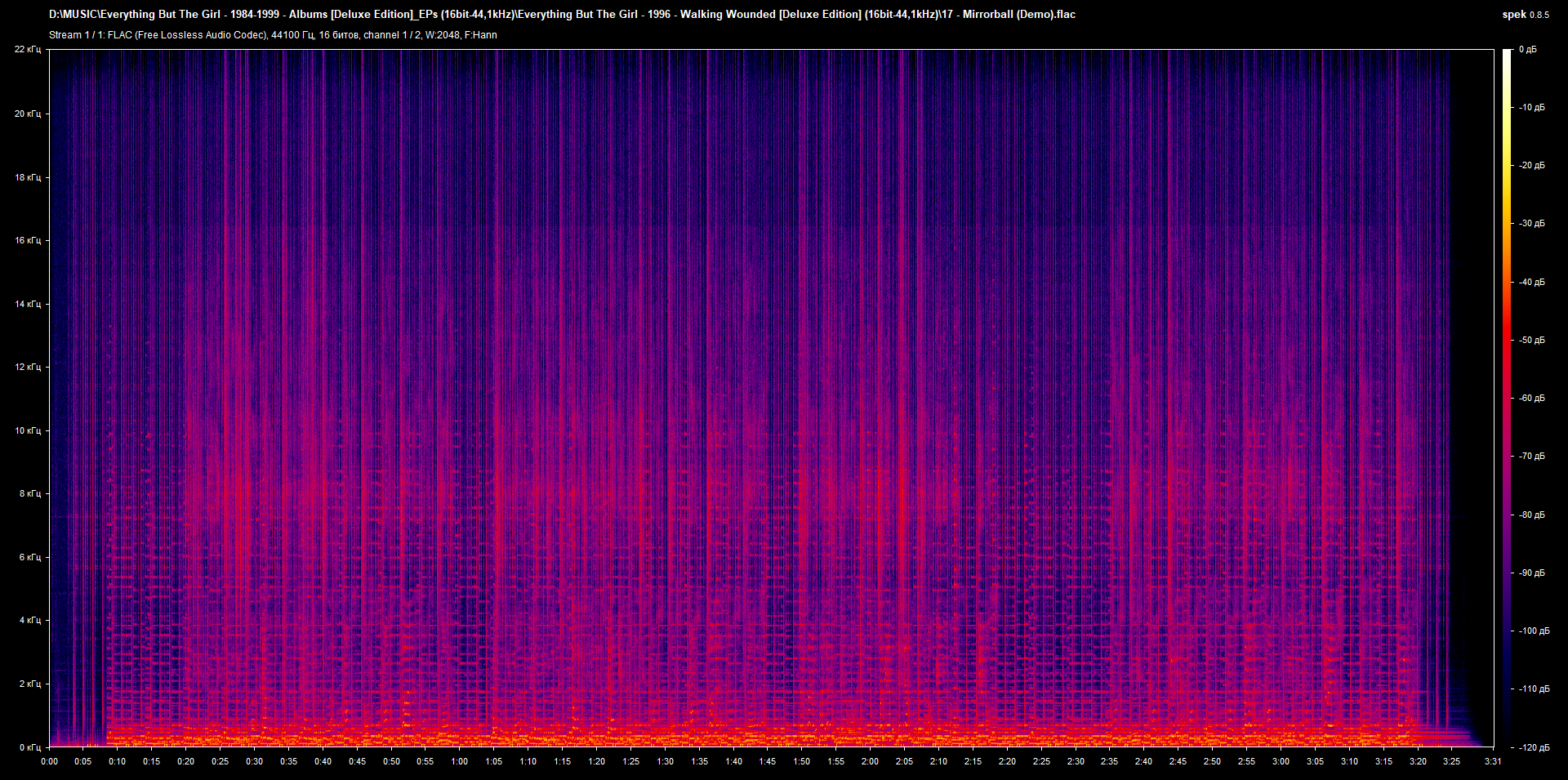Click the 0:50 time axis label
Image resolution: width=1568 pixels, height=780 pixels.
[392, 762]
